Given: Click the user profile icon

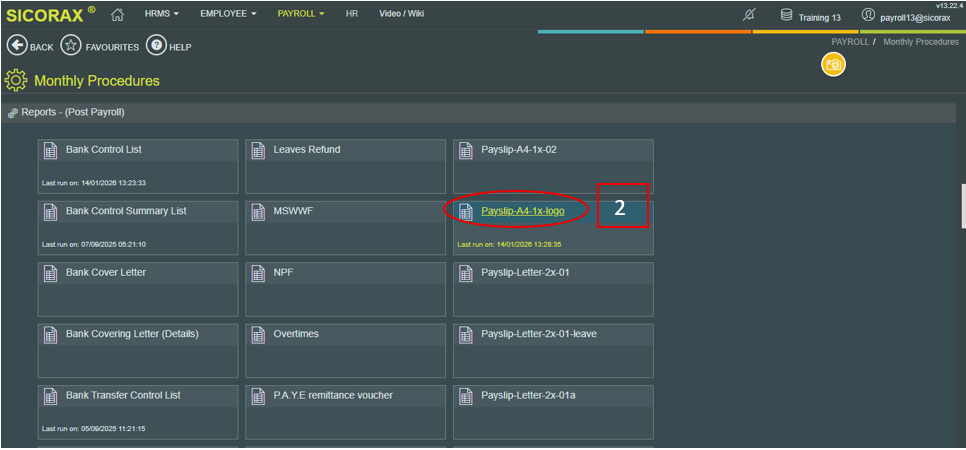Looking at the screenshot, I should (868, 16).
